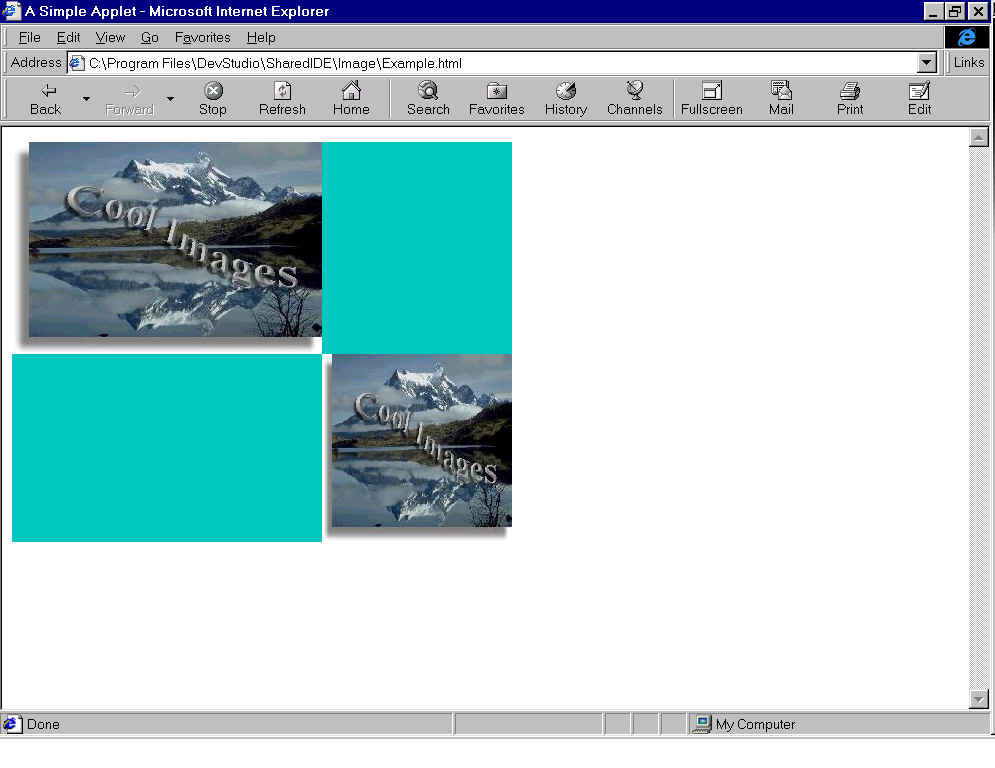
Task: Open the Back history dropdown arrow
Action: tap(86, 99)
